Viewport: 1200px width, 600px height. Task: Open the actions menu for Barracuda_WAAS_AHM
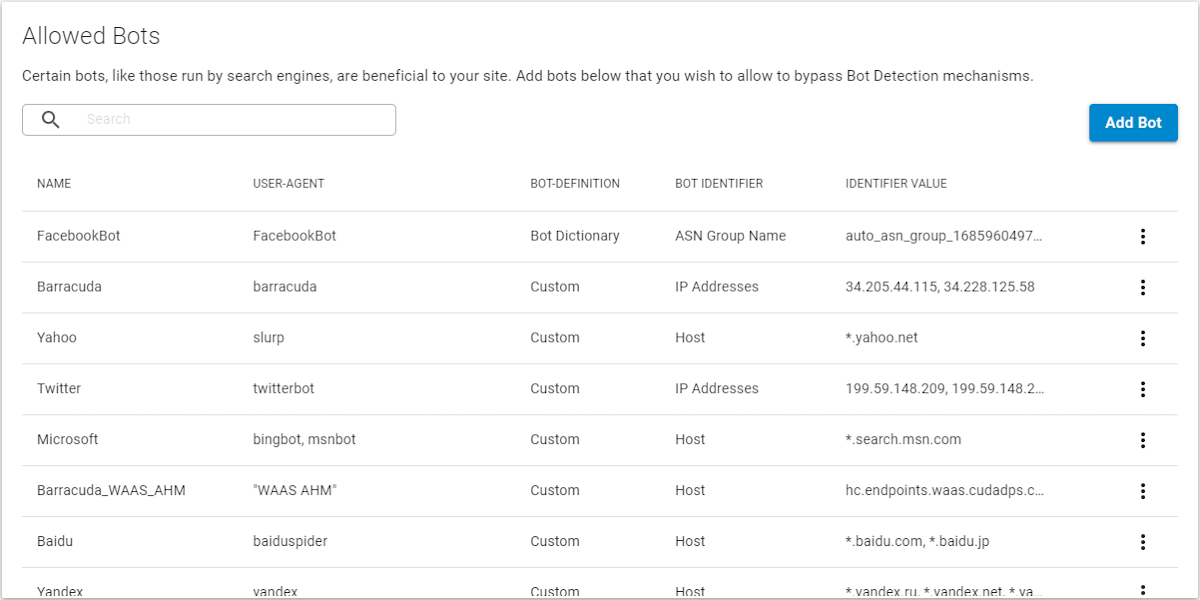click(x=1142, y=491)
